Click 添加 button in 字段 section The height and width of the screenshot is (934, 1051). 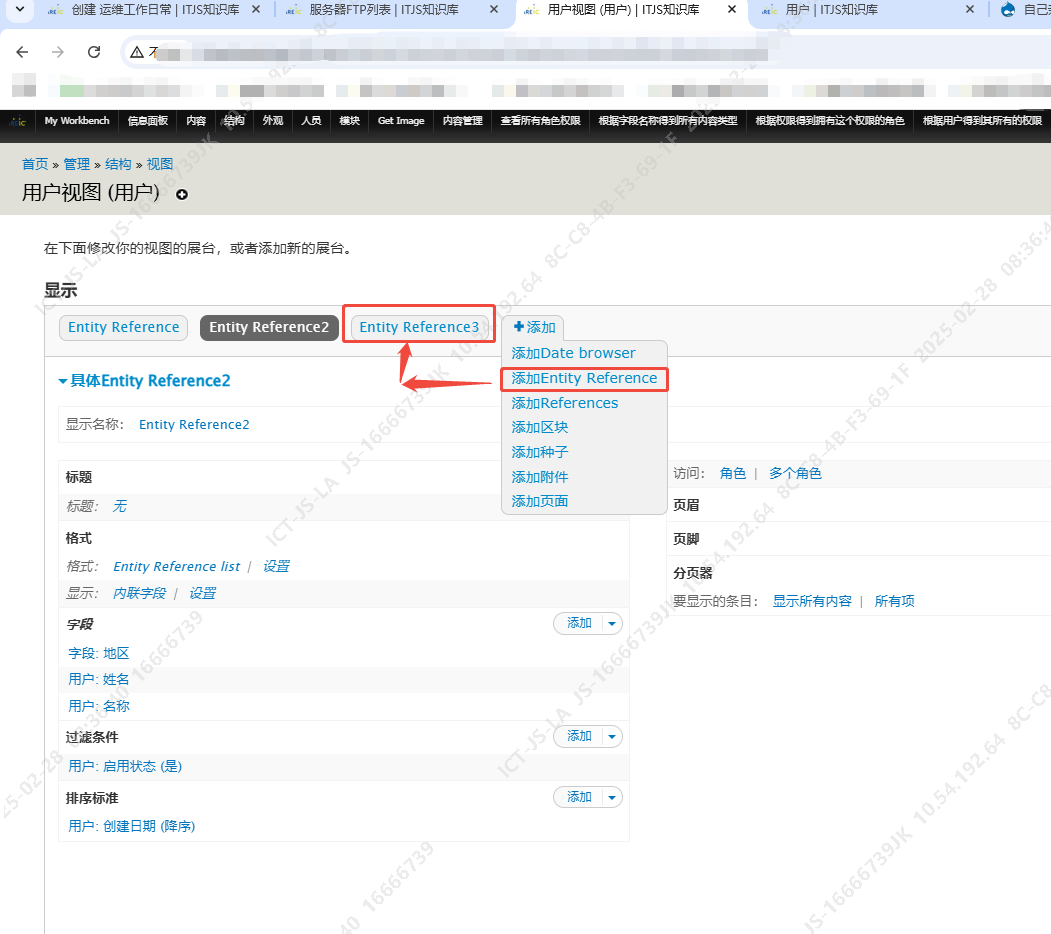click(x=579, y=623)
